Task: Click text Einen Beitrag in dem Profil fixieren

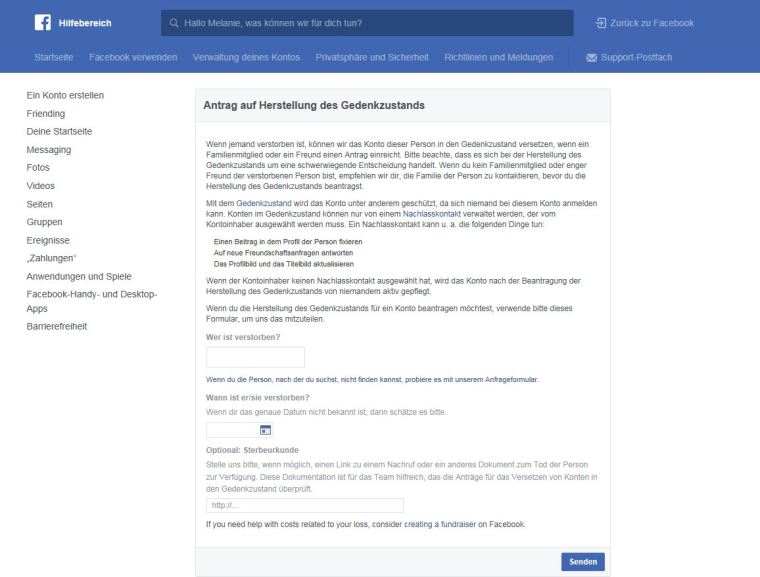Action: tap(288, 241)
